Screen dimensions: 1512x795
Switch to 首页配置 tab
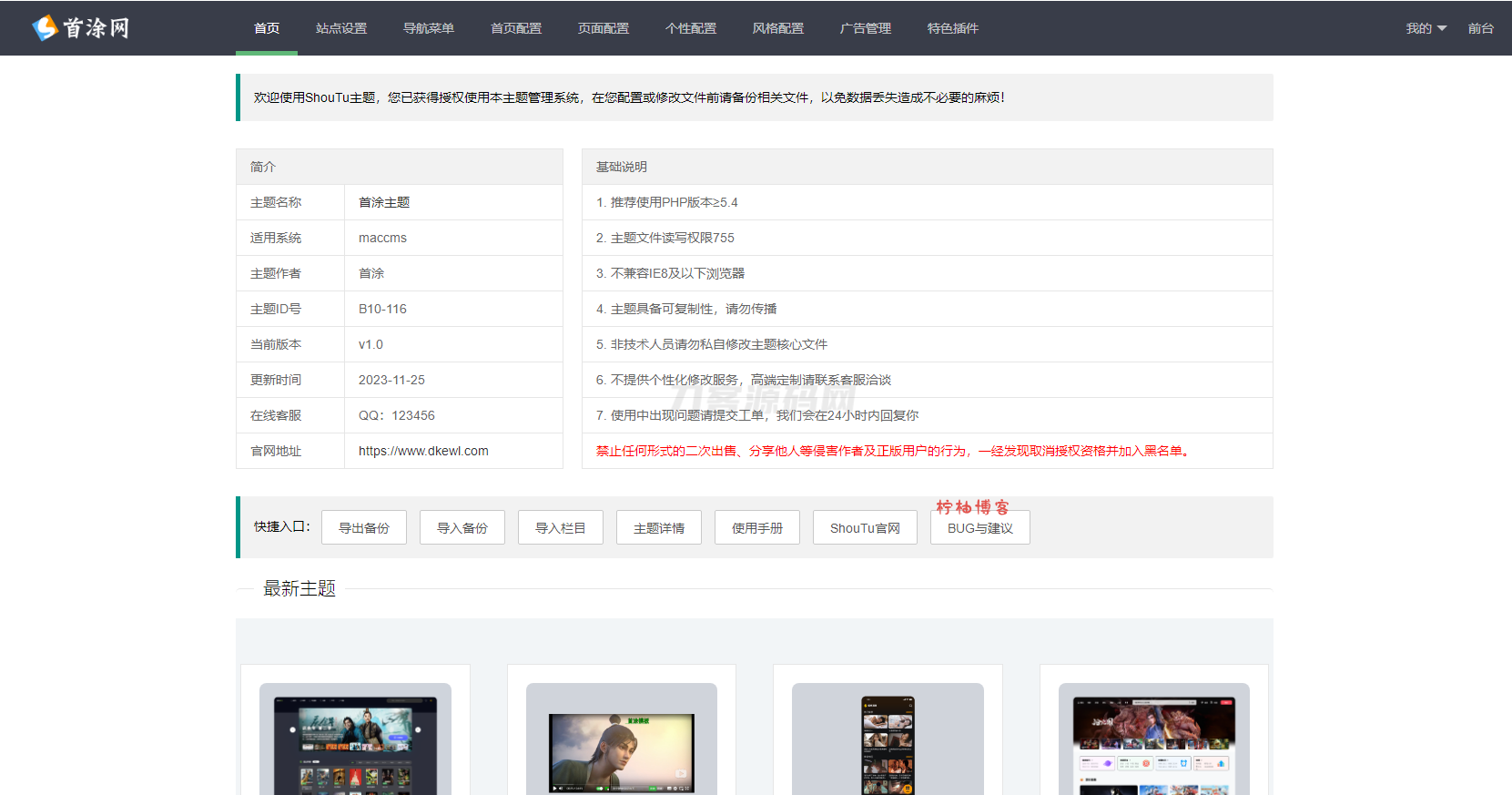(516, 28)
